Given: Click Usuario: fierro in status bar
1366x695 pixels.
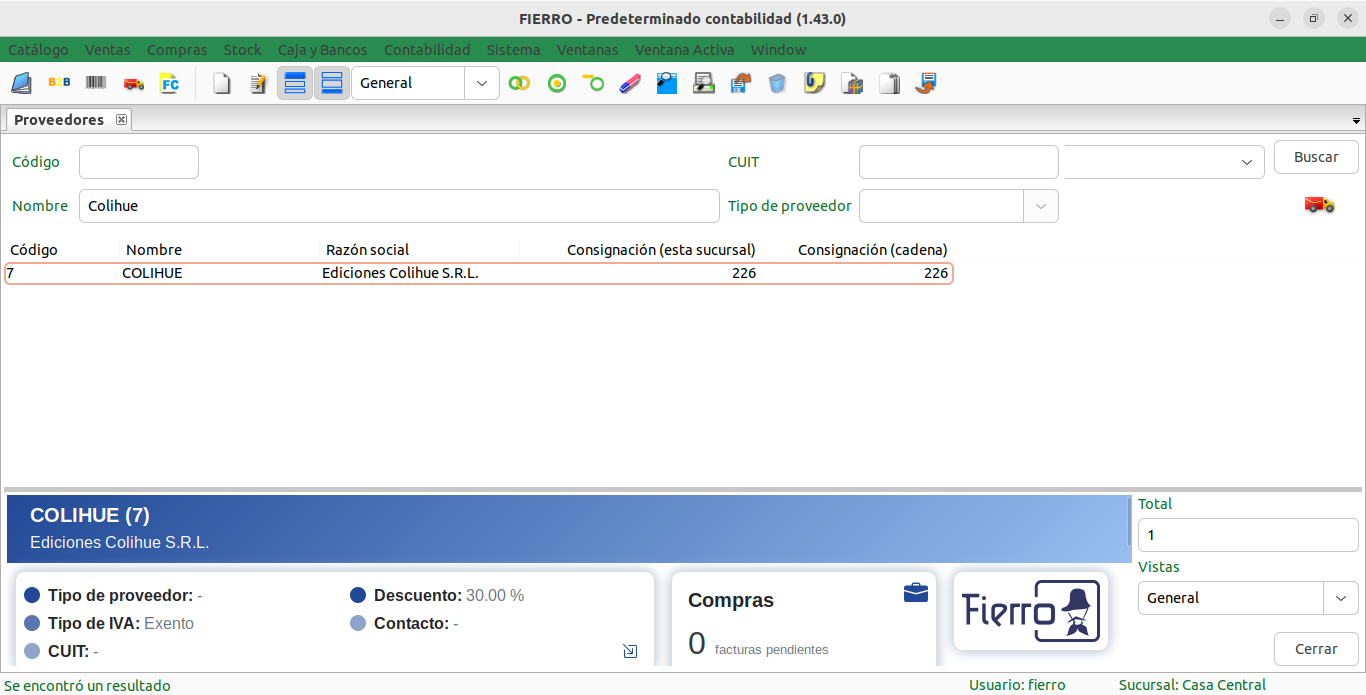Looking at the screenshot, I should point(1017,685).
